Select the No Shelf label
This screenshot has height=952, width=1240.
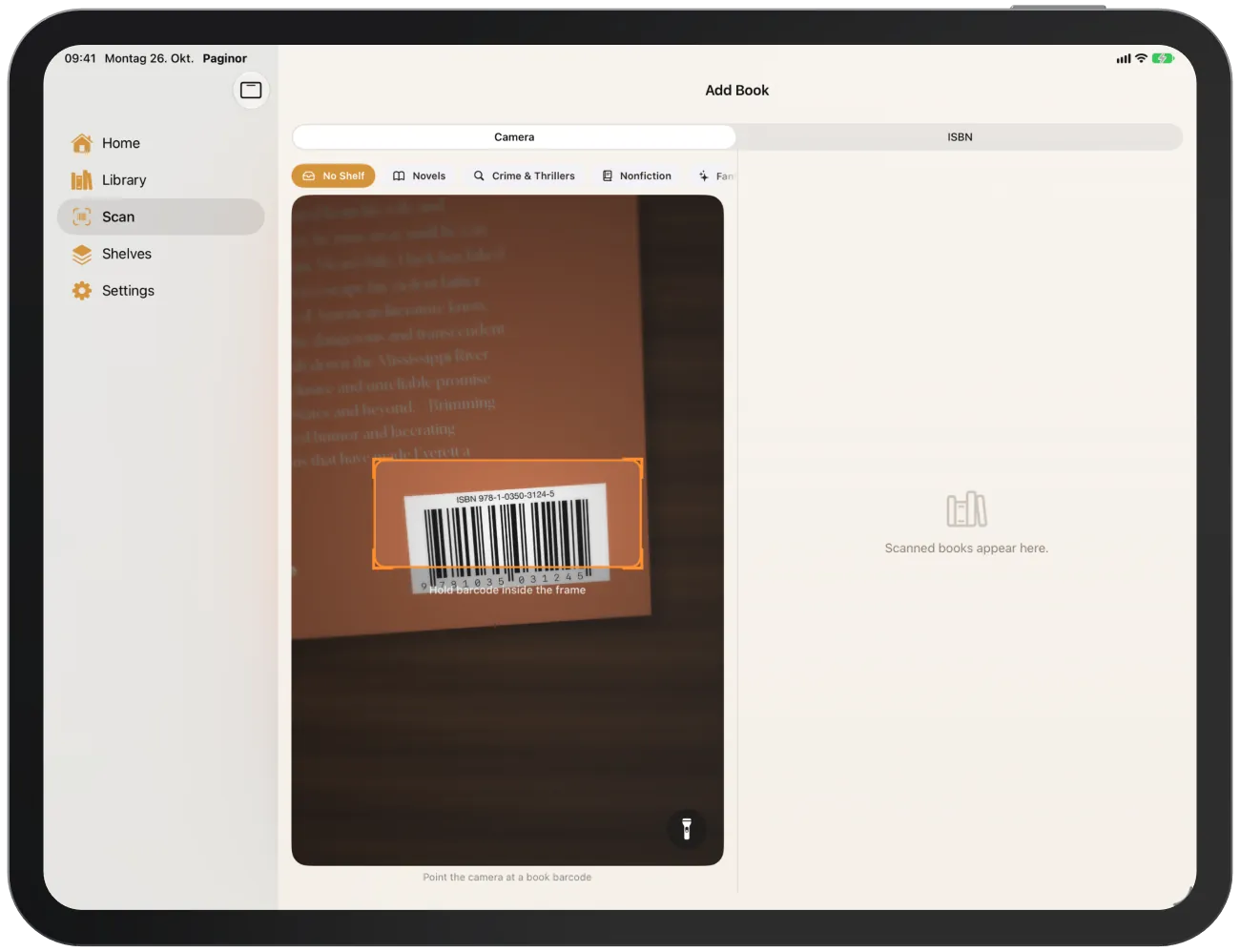(x=343, y=176)
